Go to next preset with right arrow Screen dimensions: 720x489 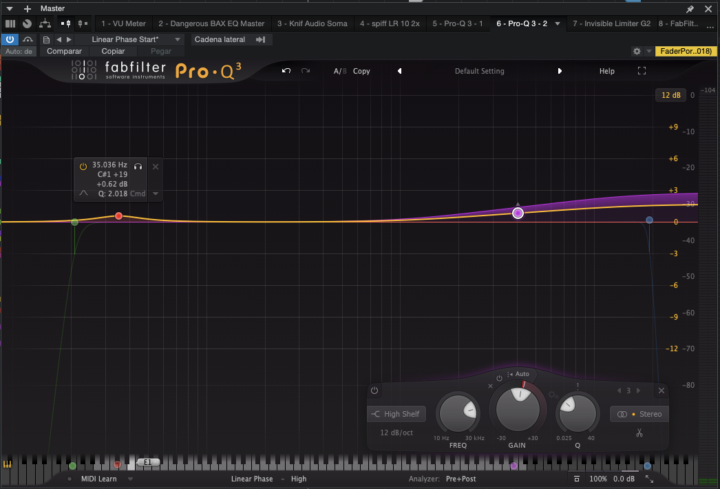(69, 39)
